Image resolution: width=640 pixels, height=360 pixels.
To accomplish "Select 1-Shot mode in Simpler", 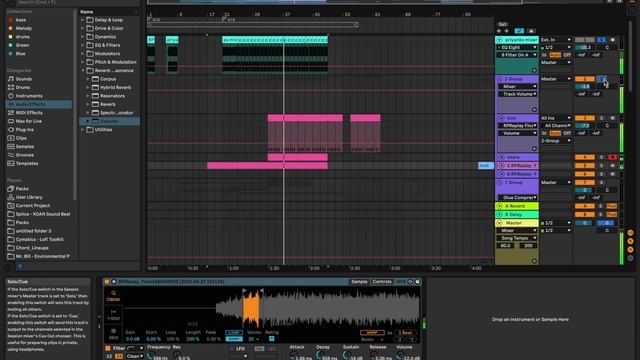I will pos(113,315).
